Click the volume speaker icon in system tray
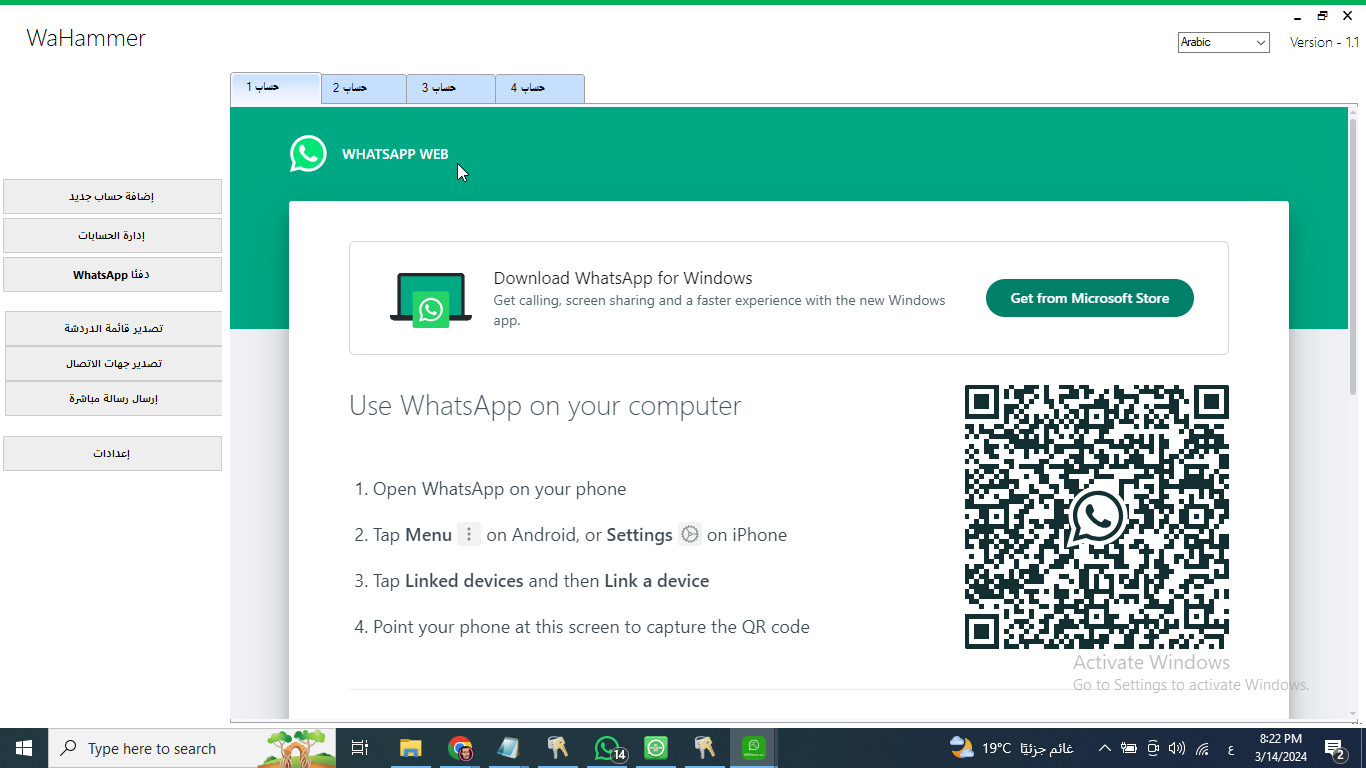Viewport: 1366px width, 768px height. click(x=1177, y=748)
